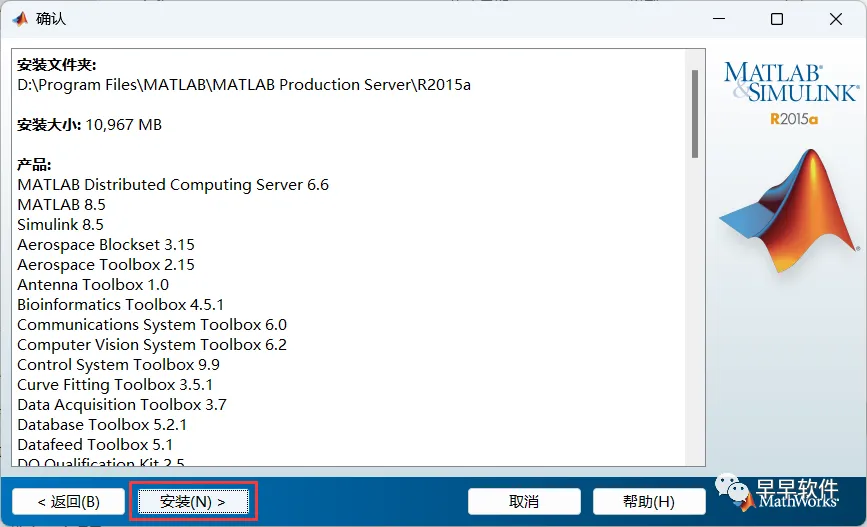
Task: Click the Simulink 8.5 product line
Action: point(60,225)
